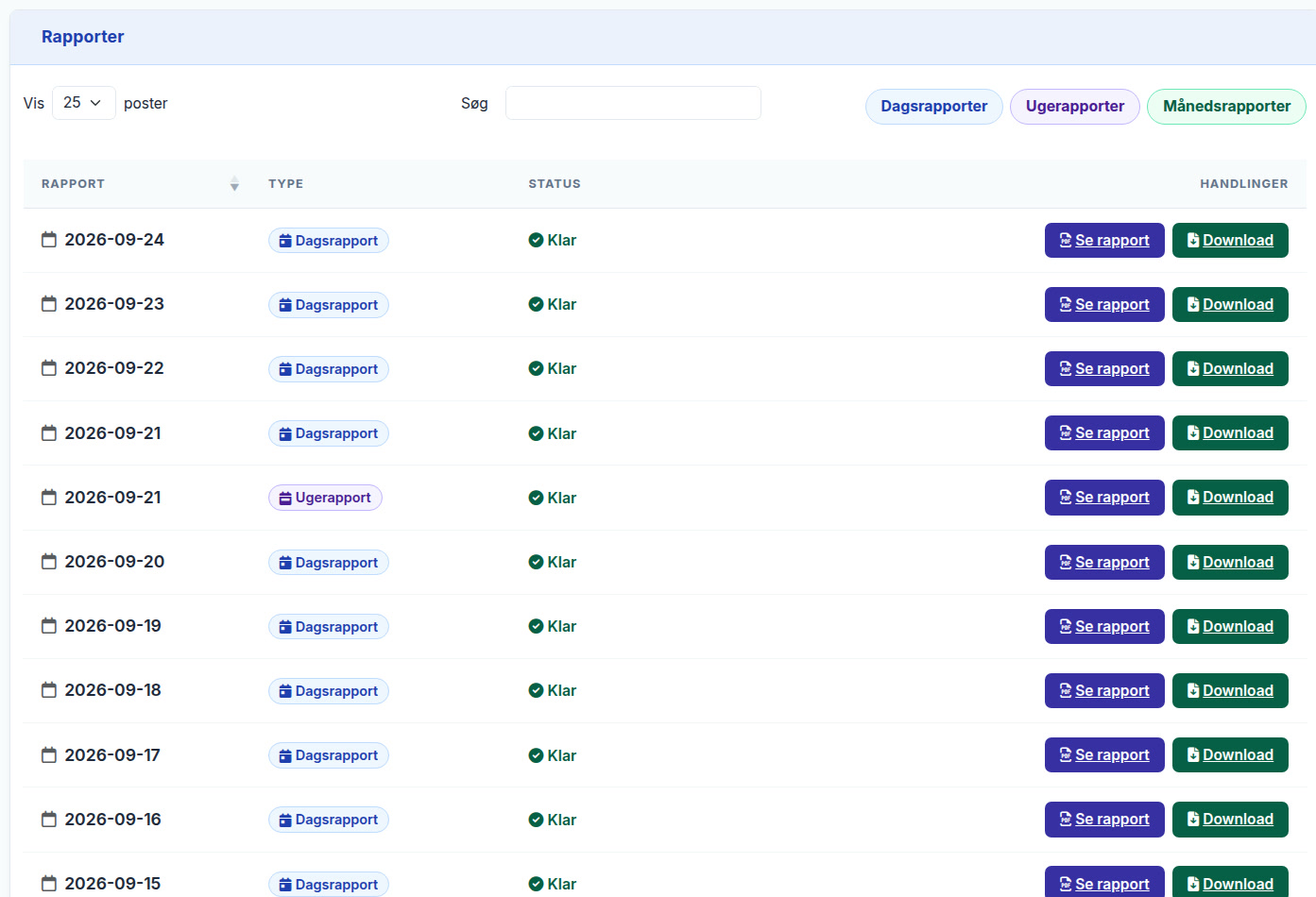This screenshot has height=897, width=1316.
Task: Filter by Månedsrapporter
Action: coord(1226,107)
